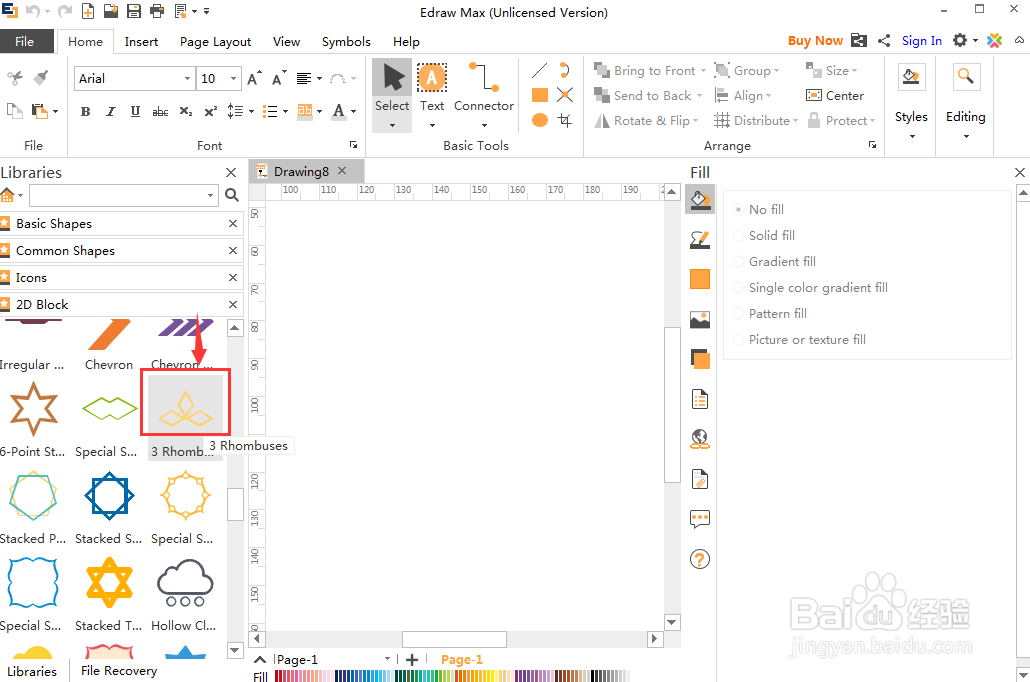Open the library search box dropdown

pos(210,195)
